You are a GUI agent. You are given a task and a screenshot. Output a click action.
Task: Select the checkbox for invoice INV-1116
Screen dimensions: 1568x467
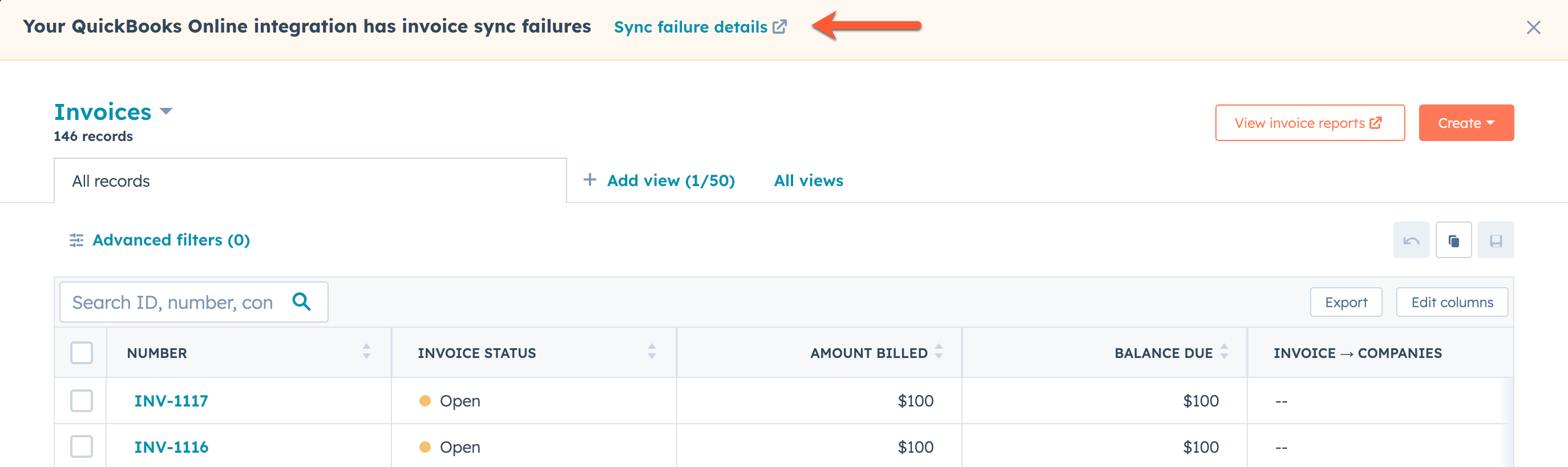click(x=81, y=446)
